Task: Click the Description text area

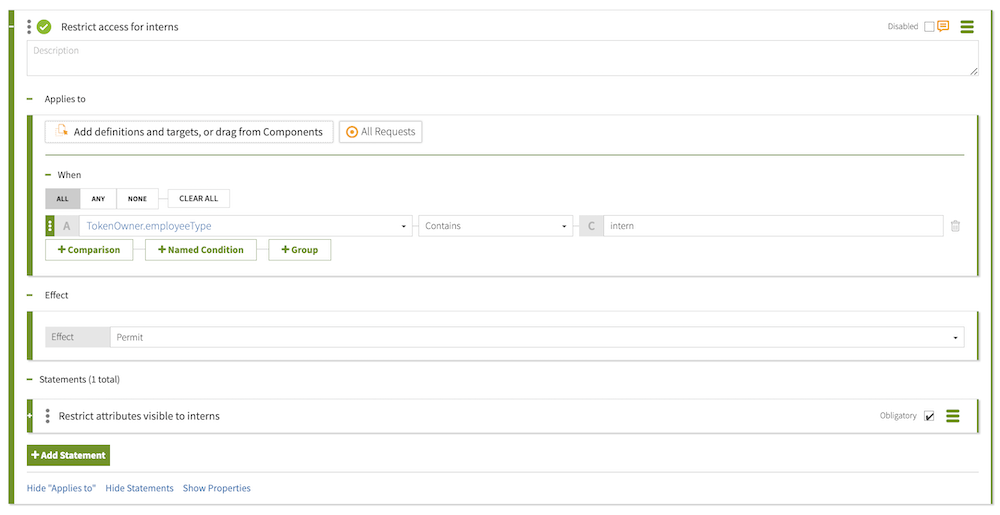Action: coord(502,58)
